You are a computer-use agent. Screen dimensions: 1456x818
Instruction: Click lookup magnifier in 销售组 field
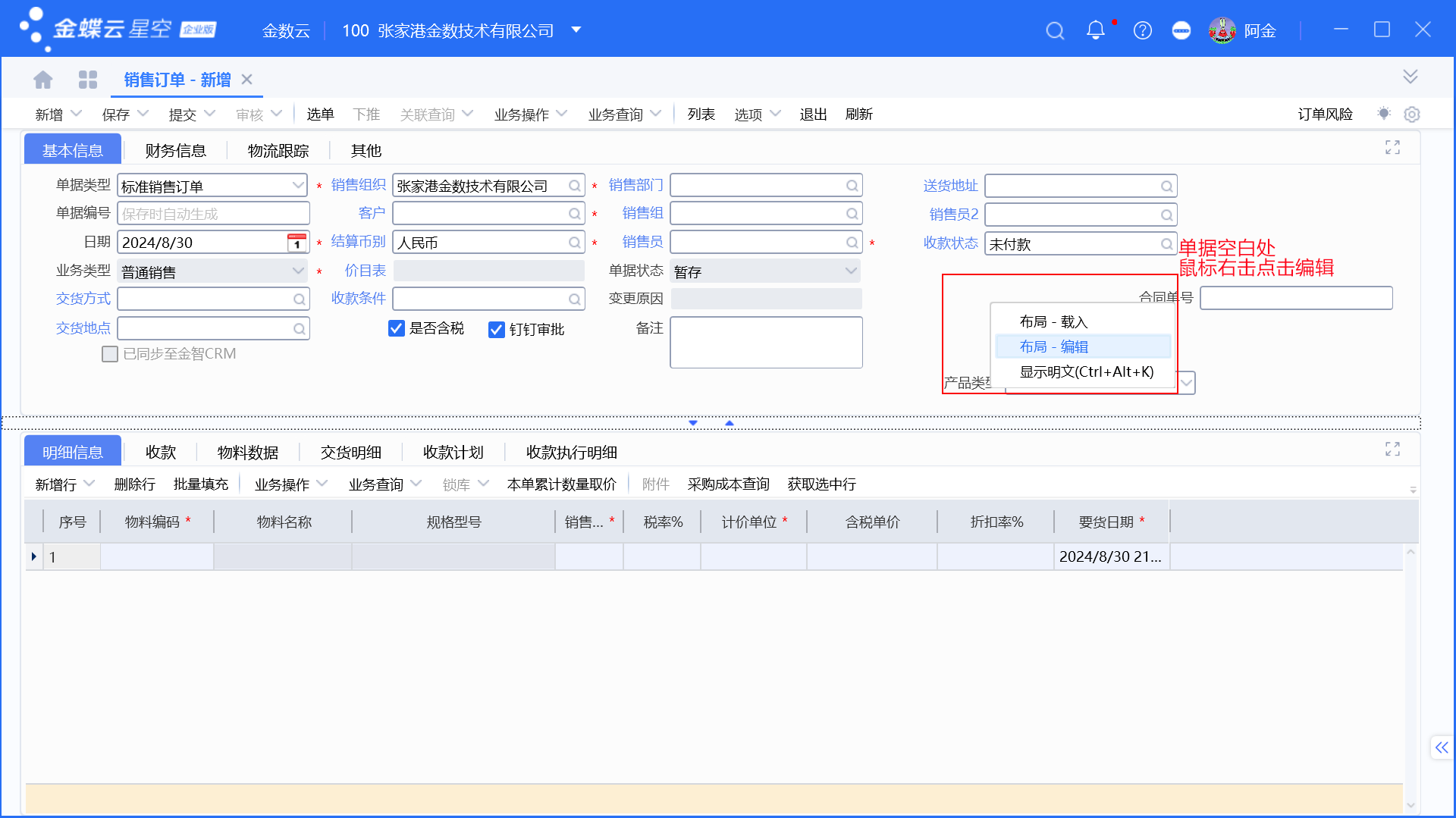pos(852,215)
